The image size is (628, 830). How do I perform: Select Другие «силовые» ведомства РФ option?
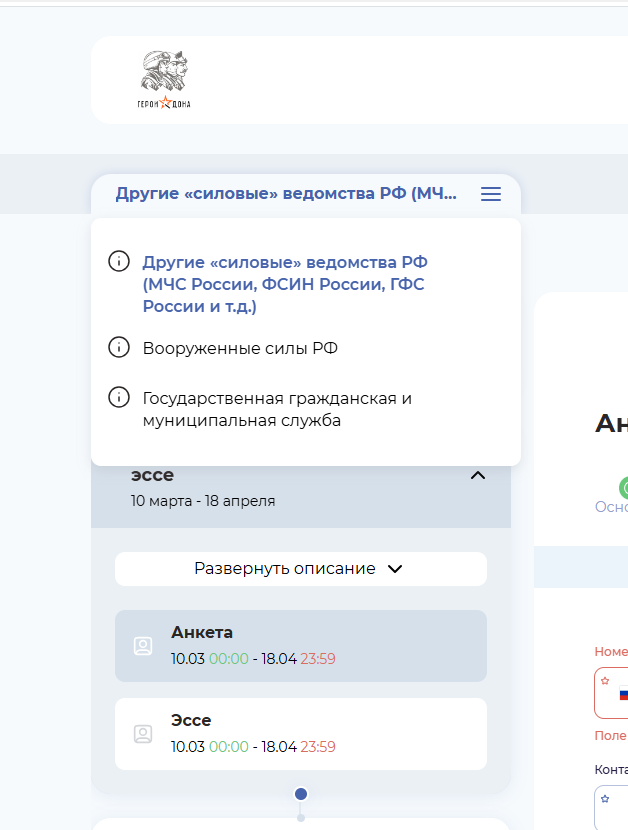click(284, 284)
